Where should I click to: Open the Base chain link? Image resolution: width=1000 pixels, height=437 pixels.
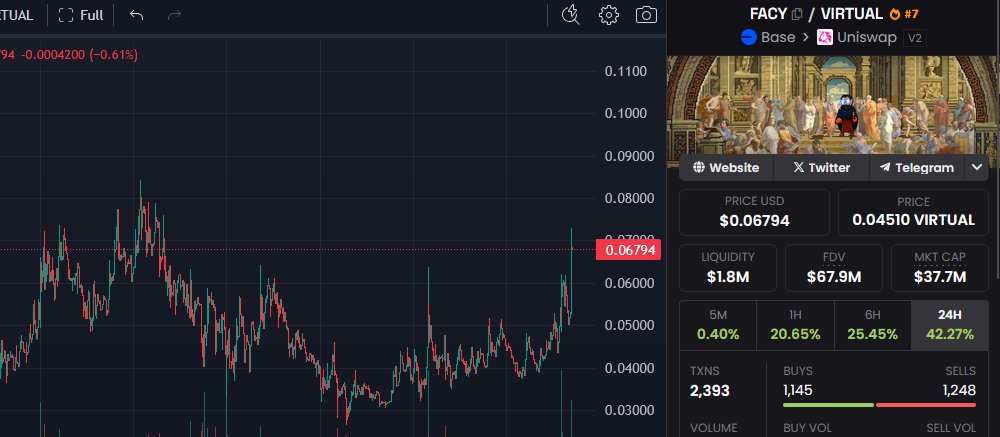[768, 38]
